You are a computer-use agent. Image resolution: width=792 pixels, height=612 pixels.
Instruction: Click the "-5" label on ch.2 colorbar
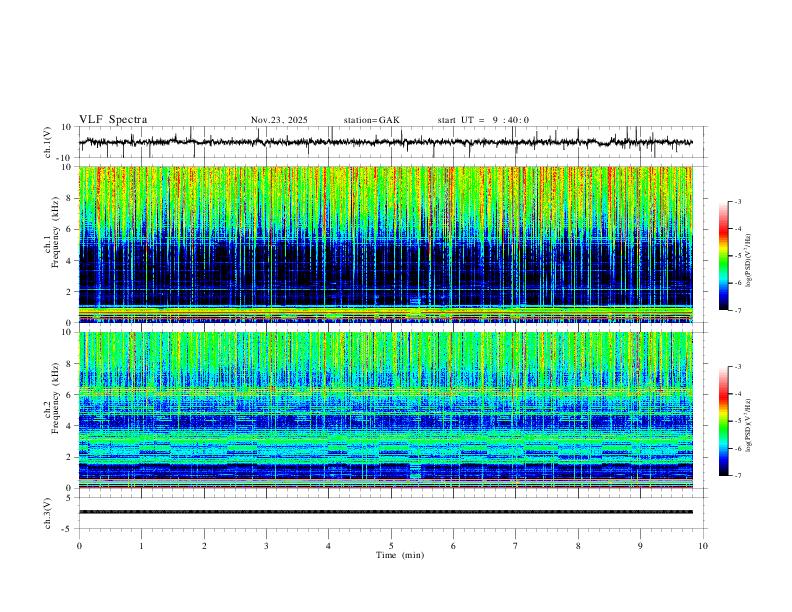coord(738,421)
